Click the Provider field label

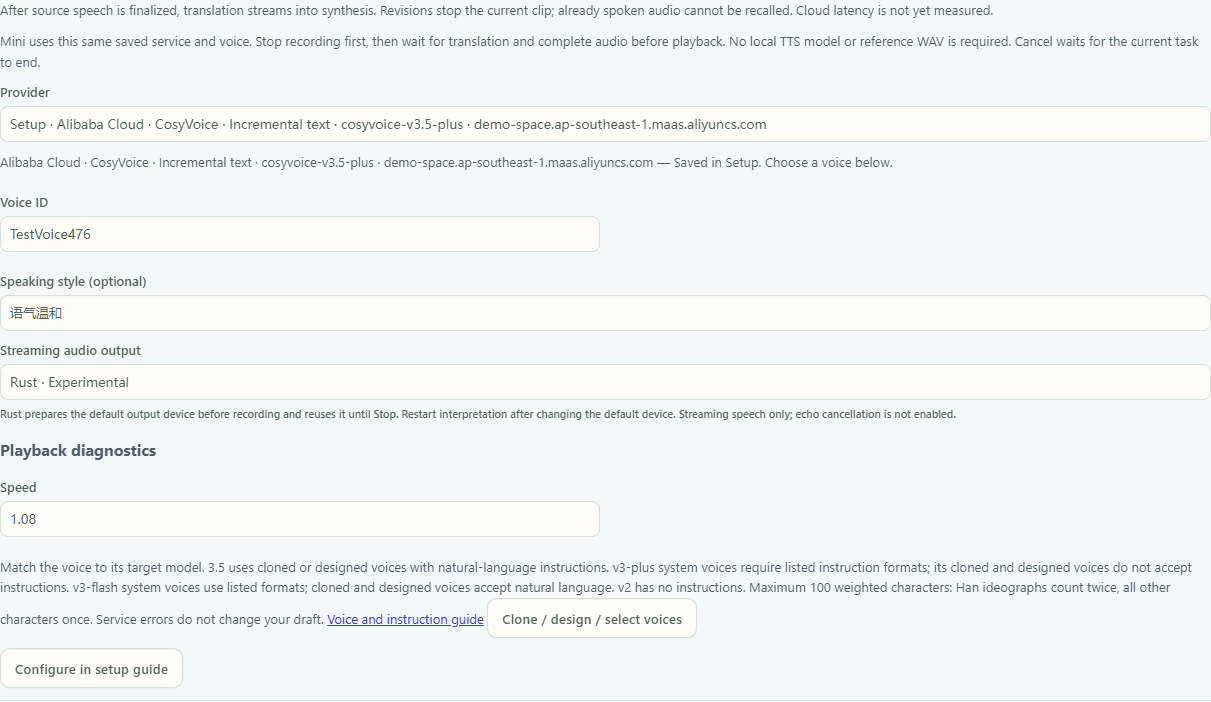25,93
